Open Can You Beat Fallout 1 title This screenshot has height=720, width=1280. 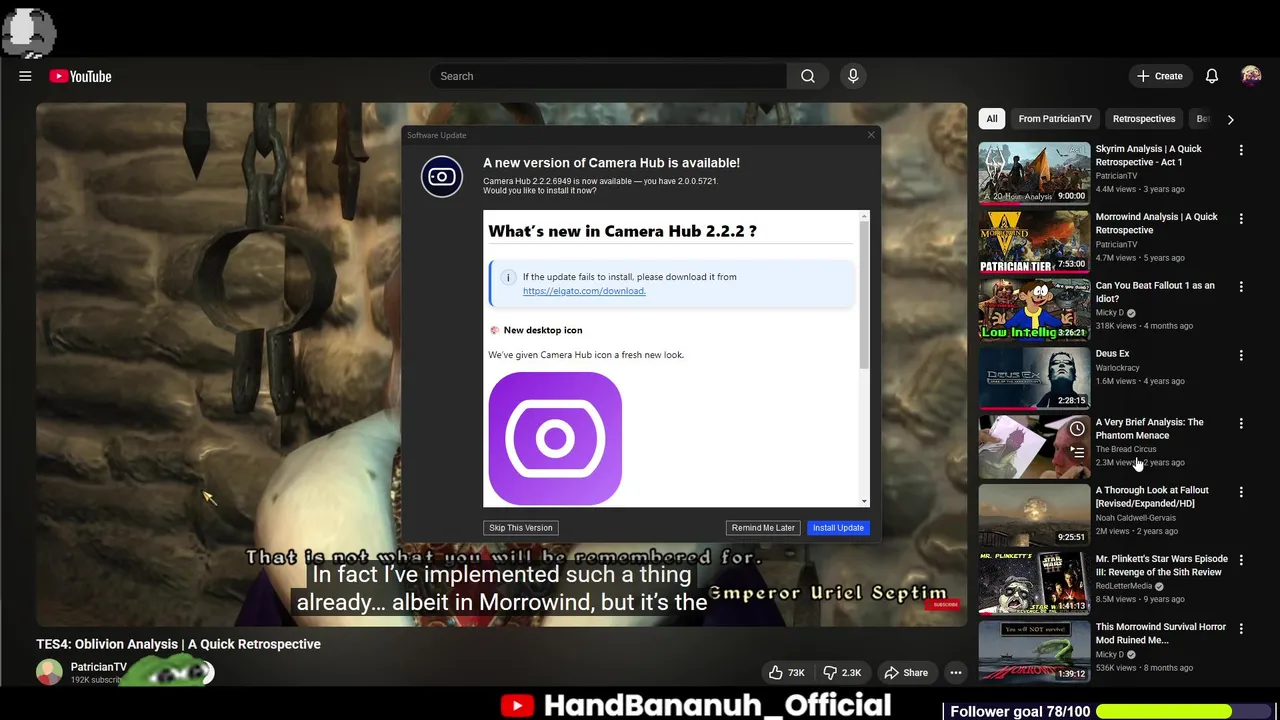click(1155, 292)
